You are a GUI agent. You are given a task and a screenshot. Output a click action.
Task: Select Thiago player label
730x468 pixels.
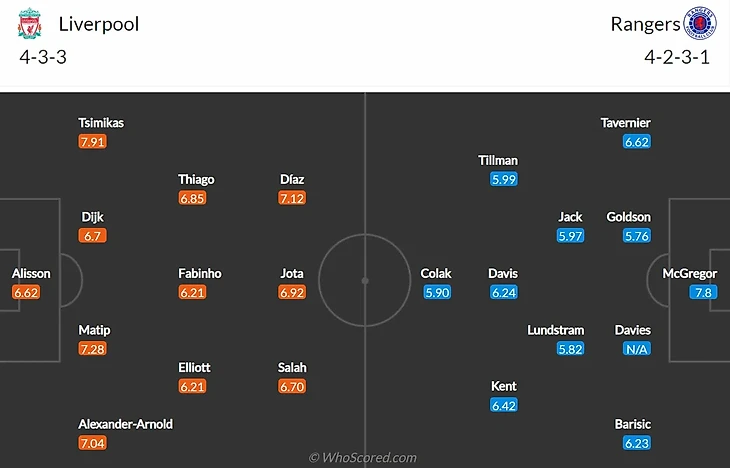click(196, 179)
